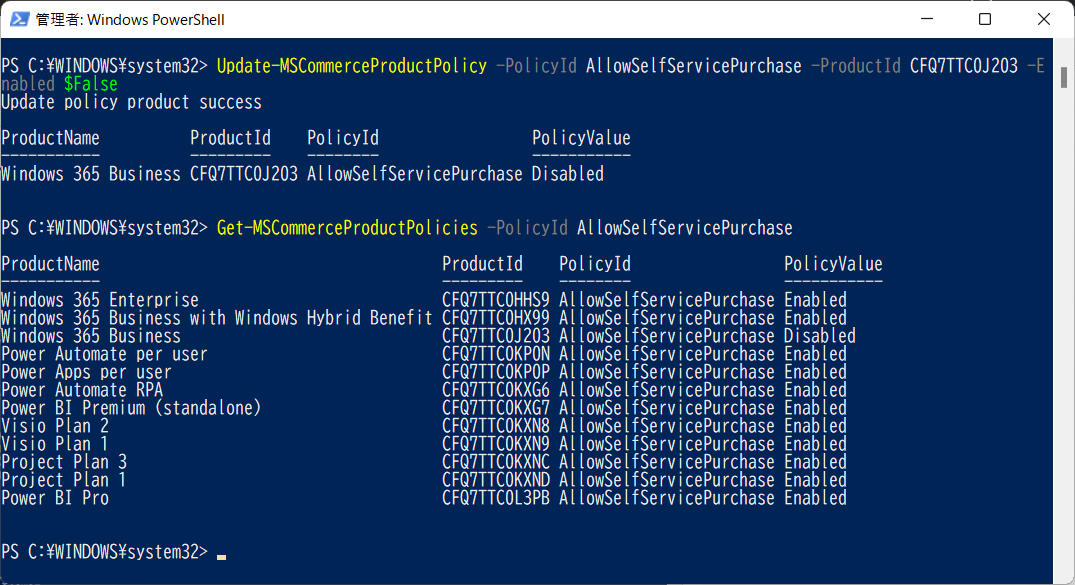This screenshot has height=585, width=1075.
Task: Click the Power Automate RPA product ID CFQ7TTC0KXG6
Action: coord(496,390)
